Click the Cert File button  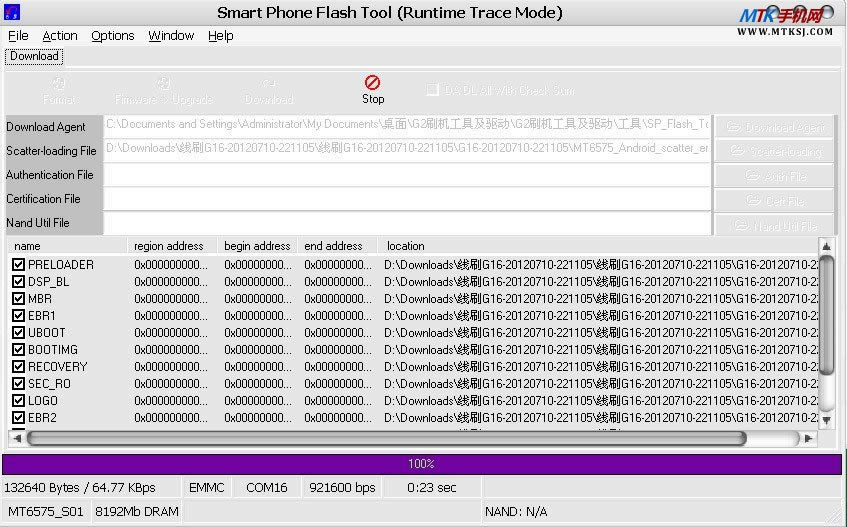(x=774, y=200)
